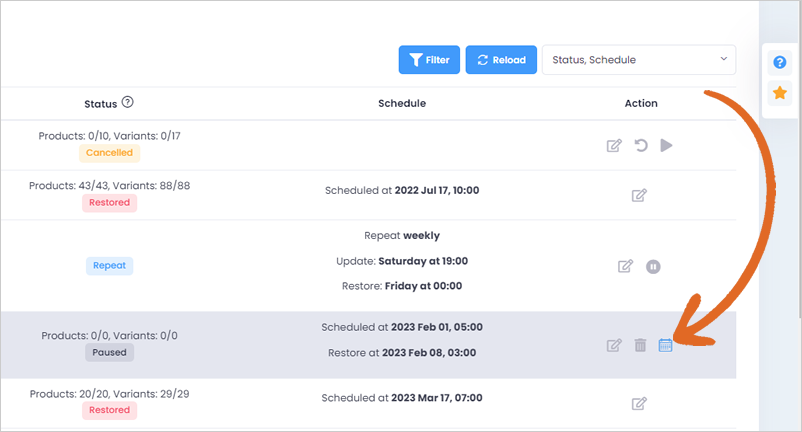Edit the weekly Repeat task
Screen dimensions: 802x432
click(x=625, y=266)
